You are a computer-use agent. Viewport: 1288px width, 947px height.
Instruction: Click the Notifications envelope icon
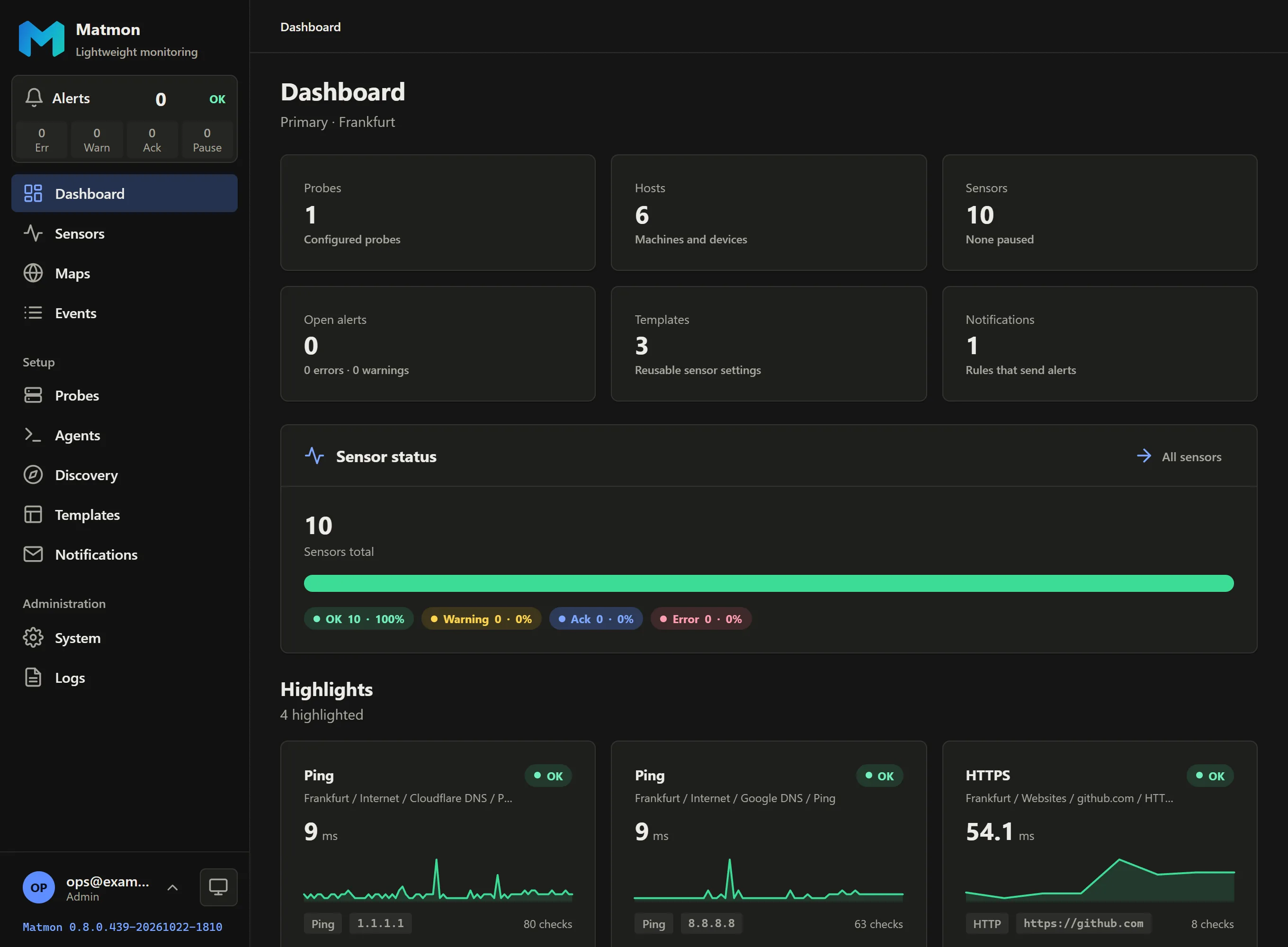pos(33,554)
